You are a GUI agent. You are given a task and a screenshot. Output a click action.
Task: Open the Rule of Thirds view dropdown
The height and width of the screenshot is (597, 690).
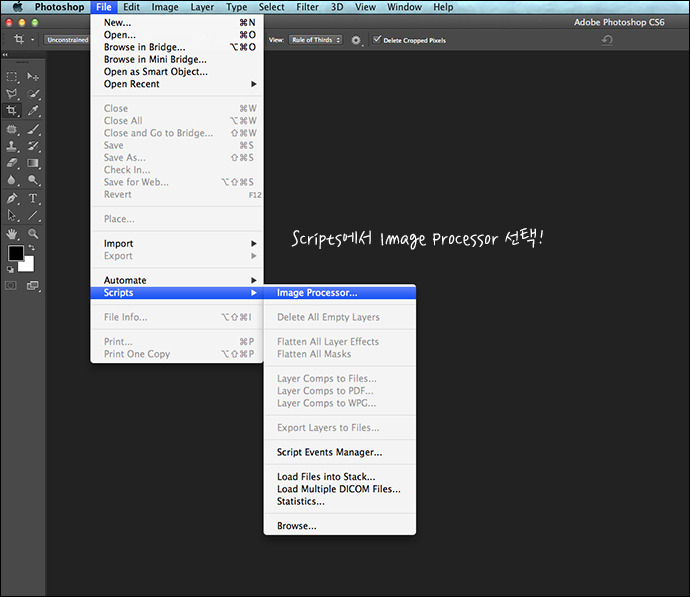point(316,40)
